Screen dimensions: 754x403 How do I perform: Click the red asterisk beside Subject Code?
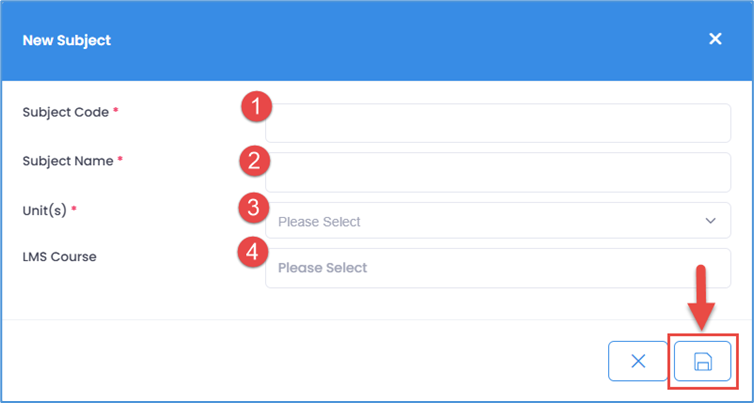click(116, 112)
